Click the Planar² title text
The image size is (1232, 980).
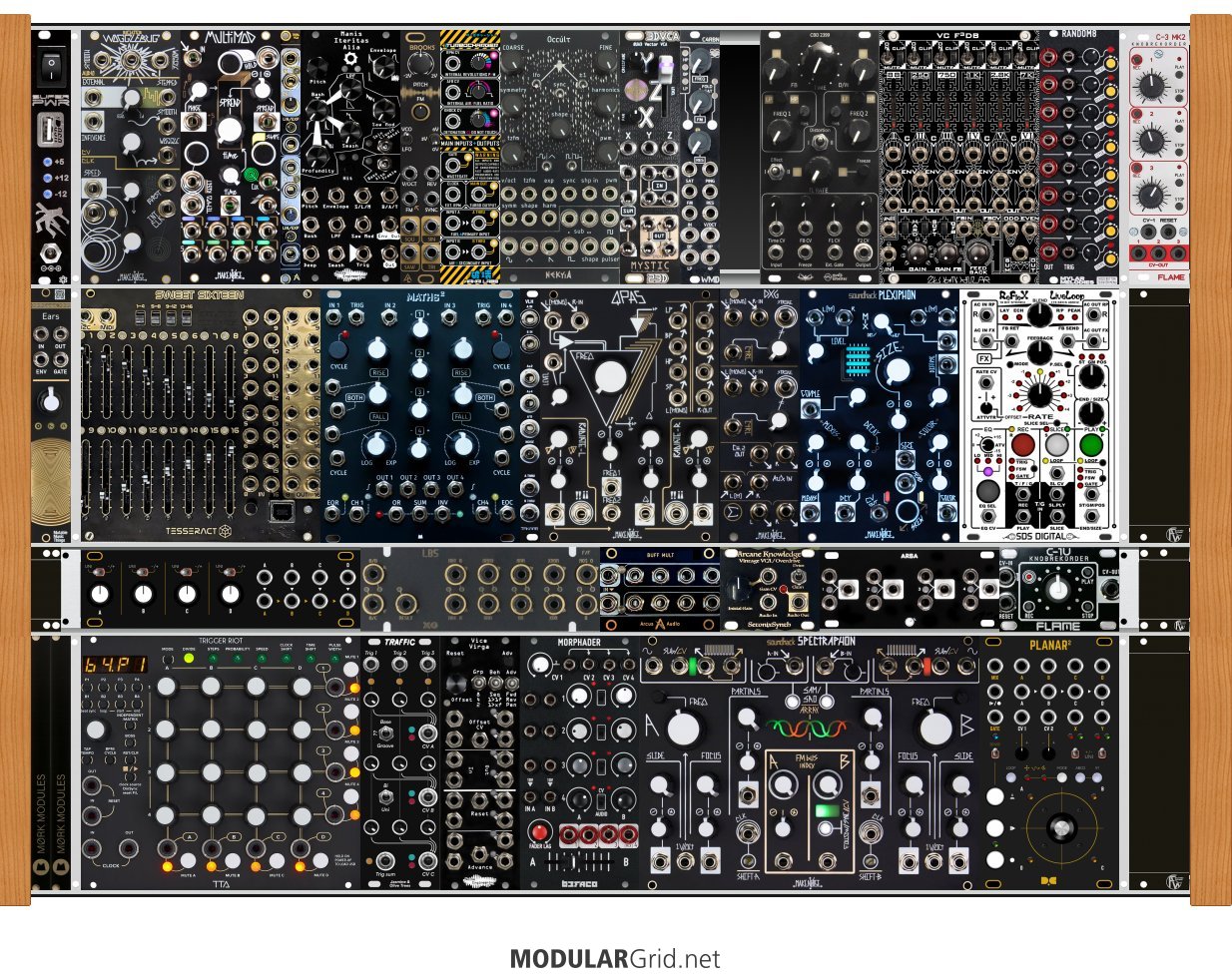(x=1049, y=645)
